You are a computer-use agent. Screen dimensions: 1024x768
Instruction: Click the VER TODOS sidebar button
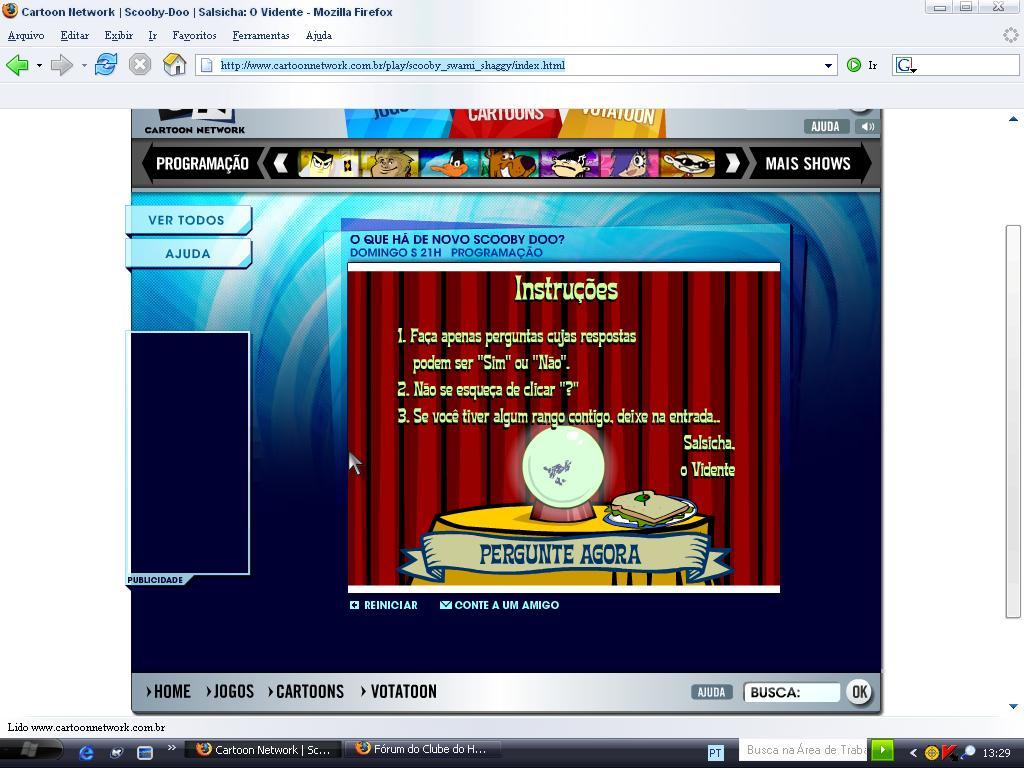tap(187, 220)
